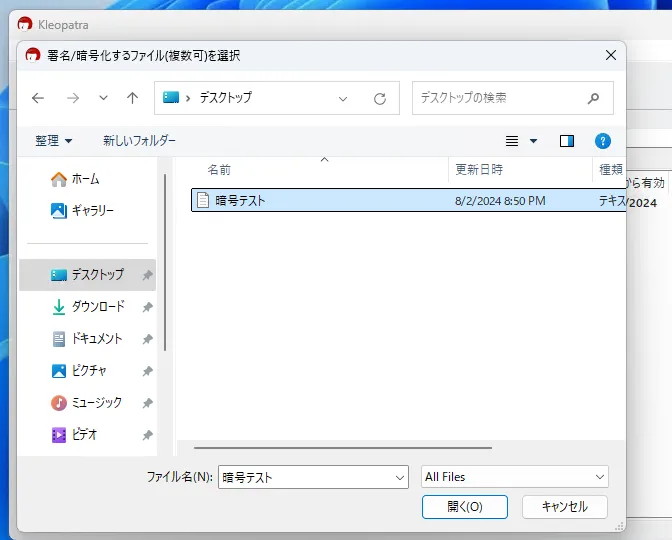Image resolution: width=672 pixels, height=540 pixels.
Task: Select デスクトップ in navigation pane
Action: coord(87,275)
